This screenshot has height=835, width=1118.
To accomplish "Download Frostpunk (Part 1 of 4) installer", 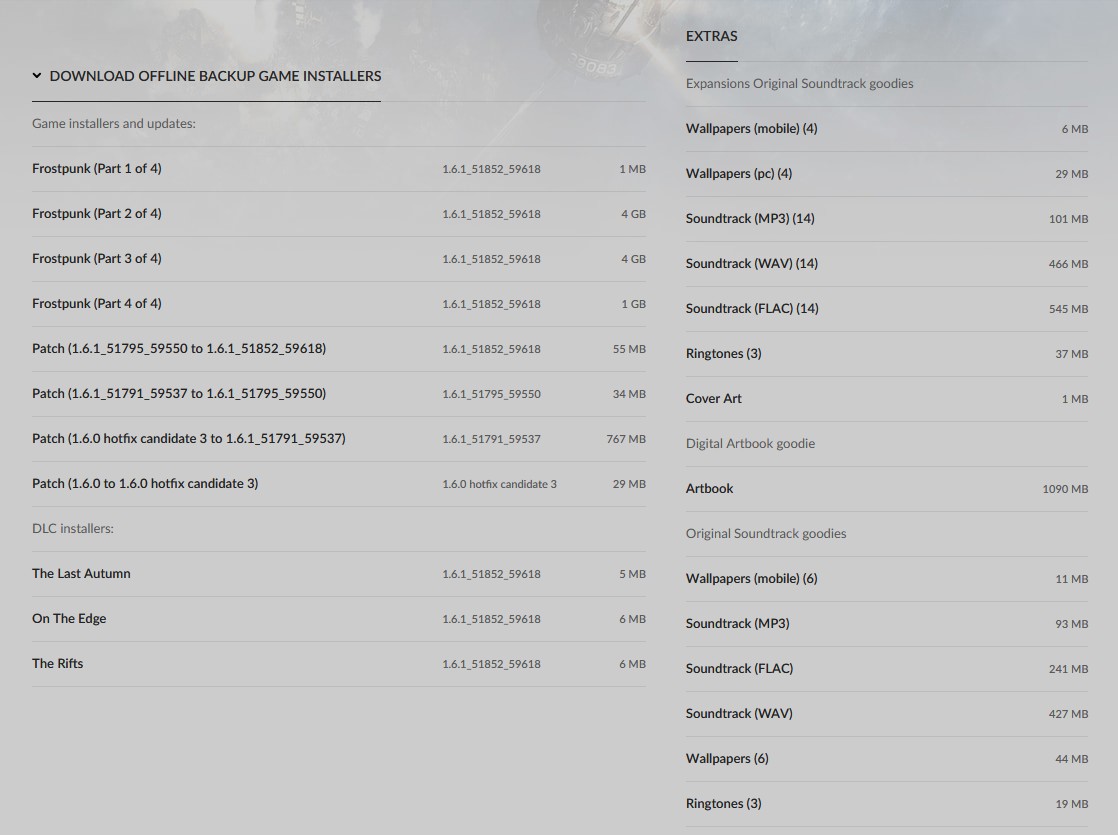I will (x=339, y=169).
